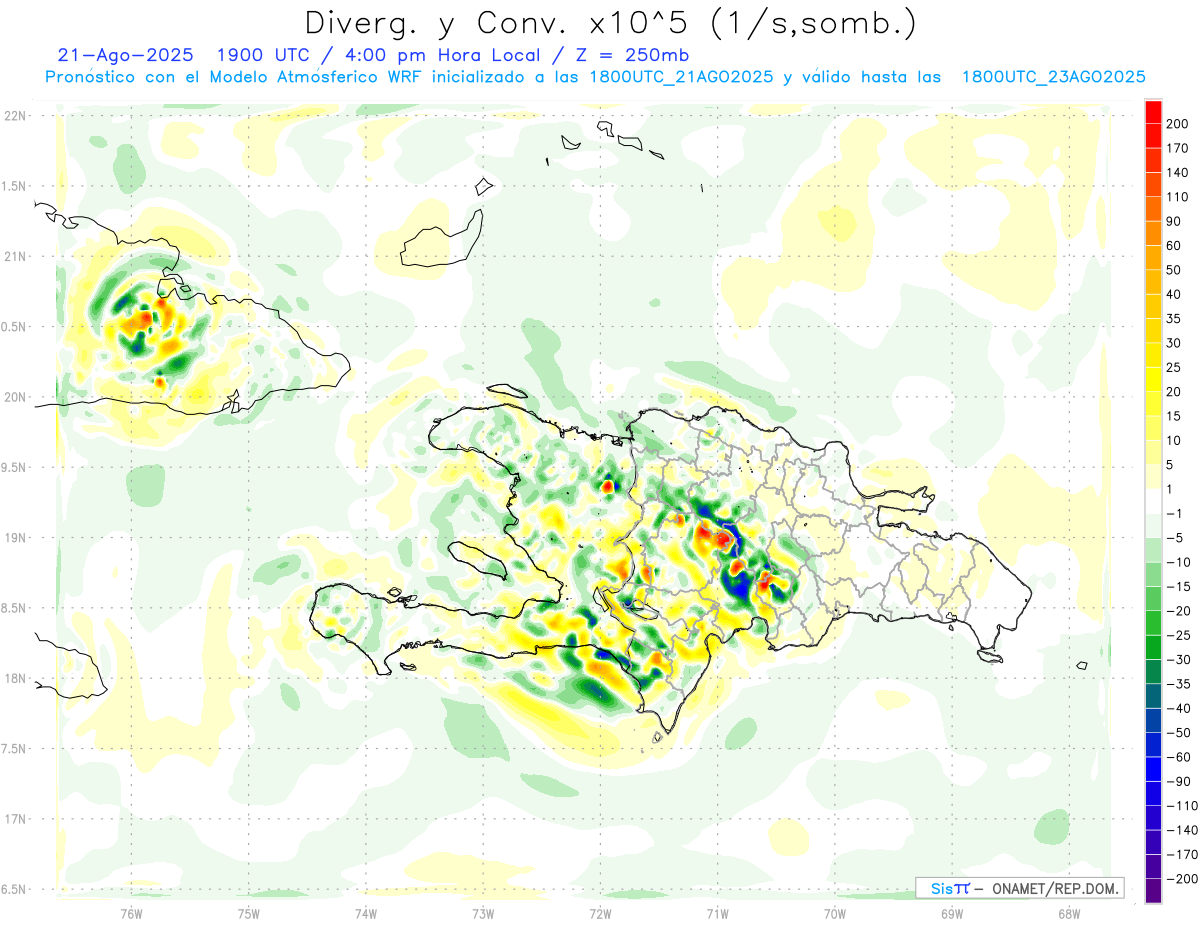Click the '17N' latitude label
This screenshot has width=1200, height=927.
[14, 819]
